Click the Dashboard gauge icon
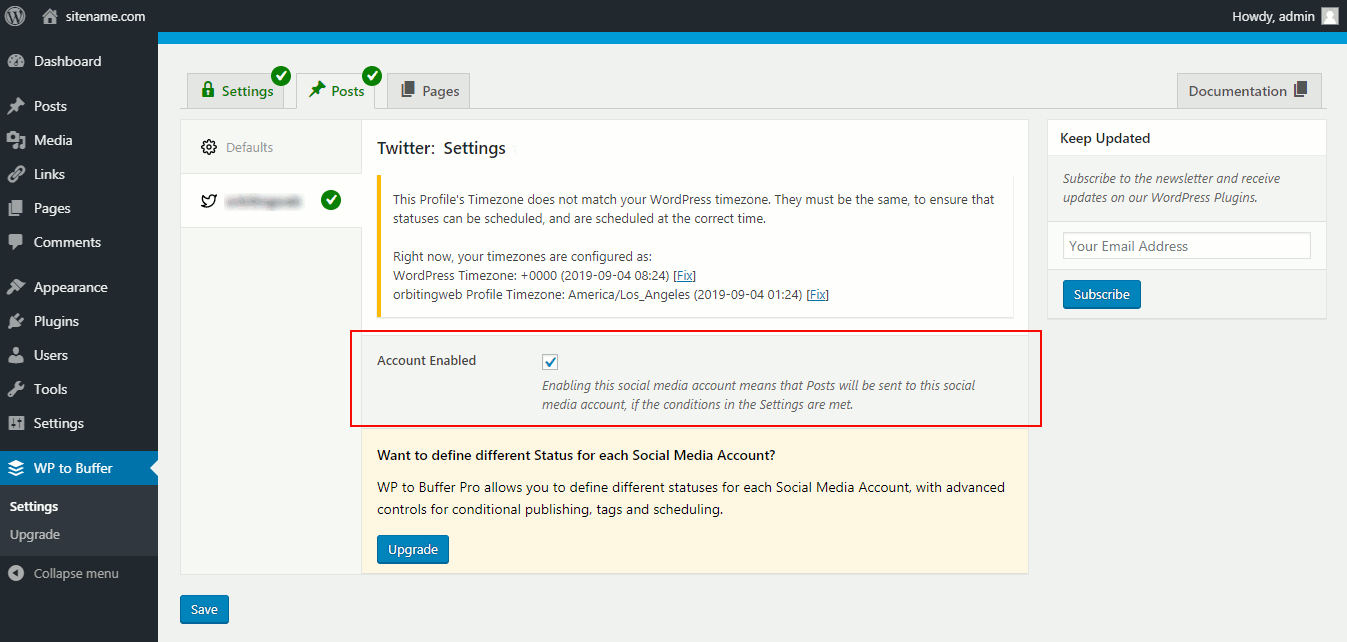Screen dimensions: 1347x642 pos(16,61)
